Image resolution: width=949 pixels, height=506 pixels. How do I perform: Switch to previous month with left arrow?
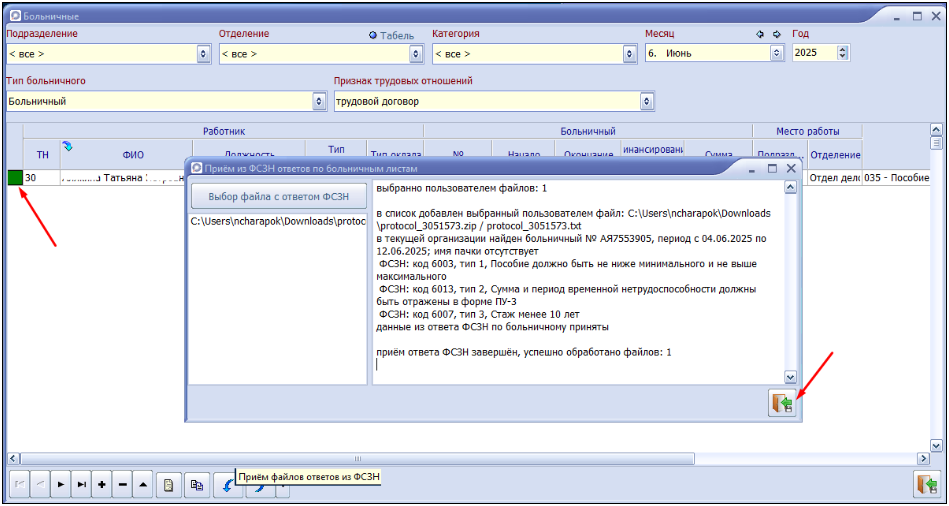[x=761, y=34]
